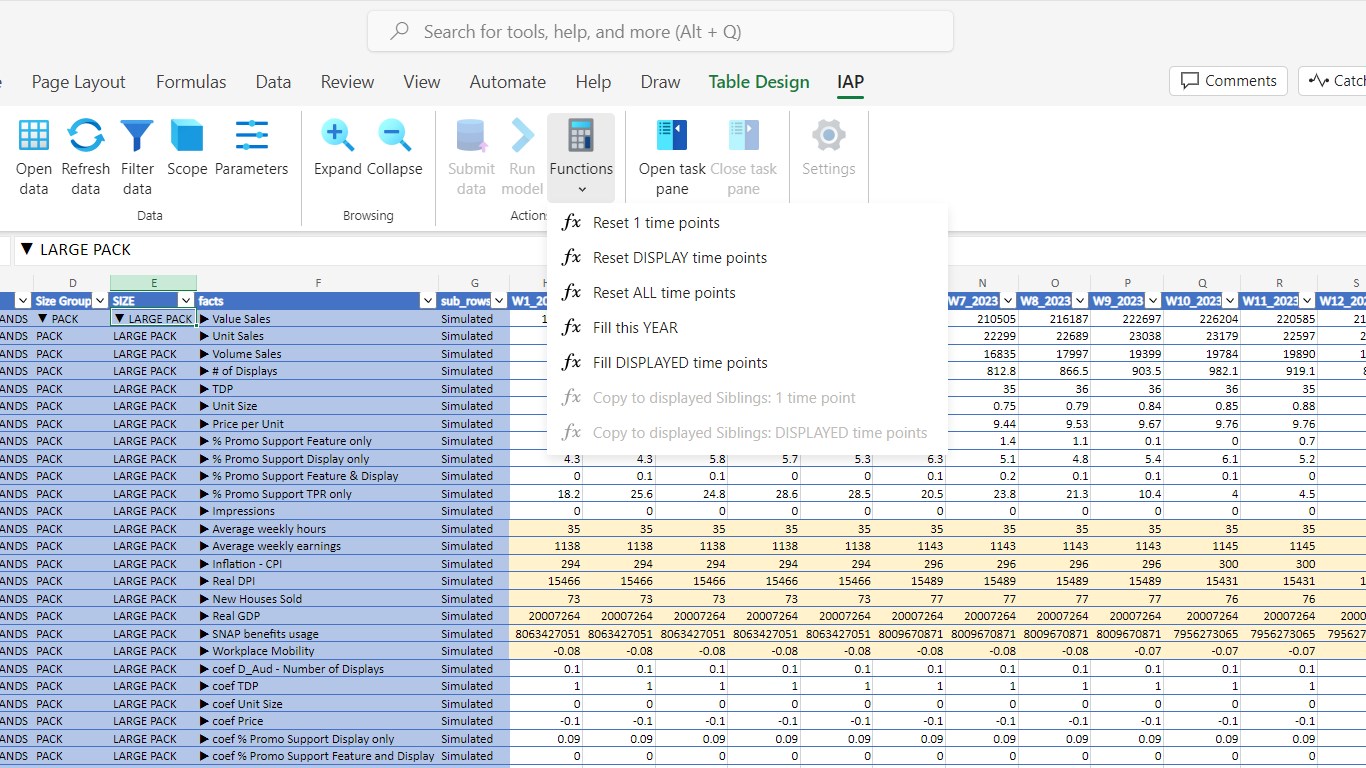Choose Reset ALL time points
This screenshot has width=1366, height=768.
664,293
